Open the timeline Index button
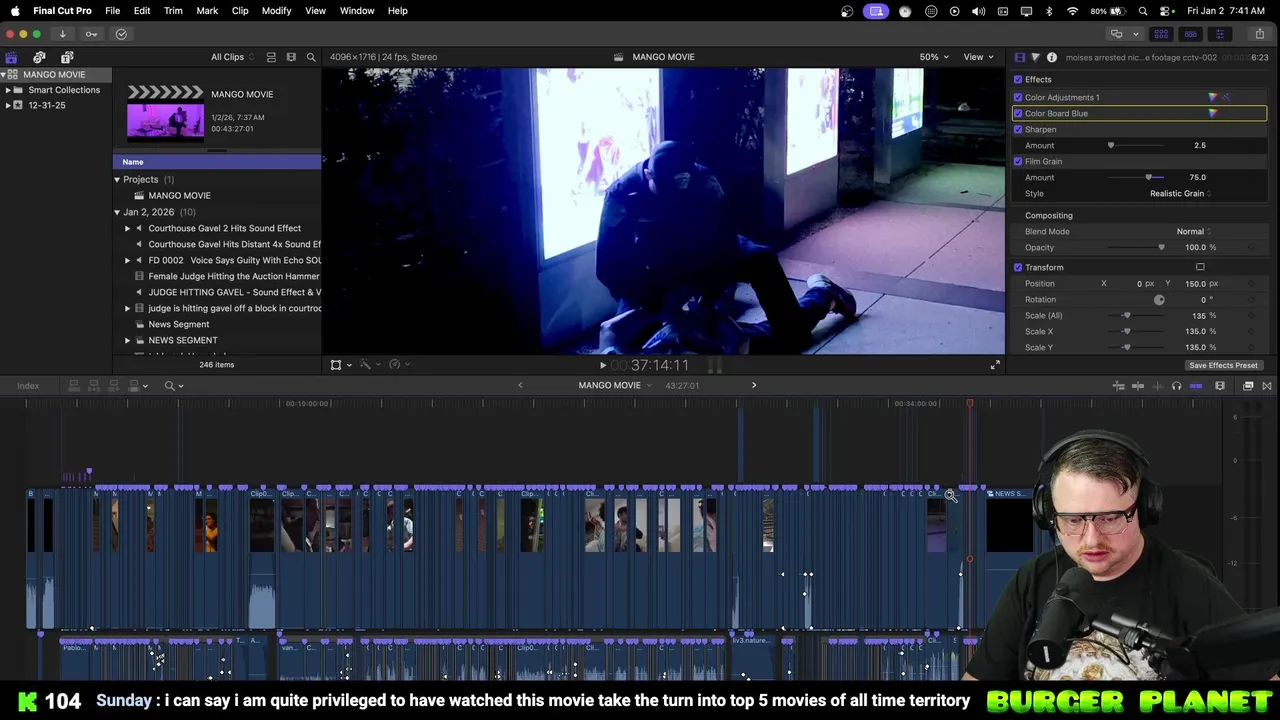Screen dimensions: 1280x720 click(x=28, y=386)
